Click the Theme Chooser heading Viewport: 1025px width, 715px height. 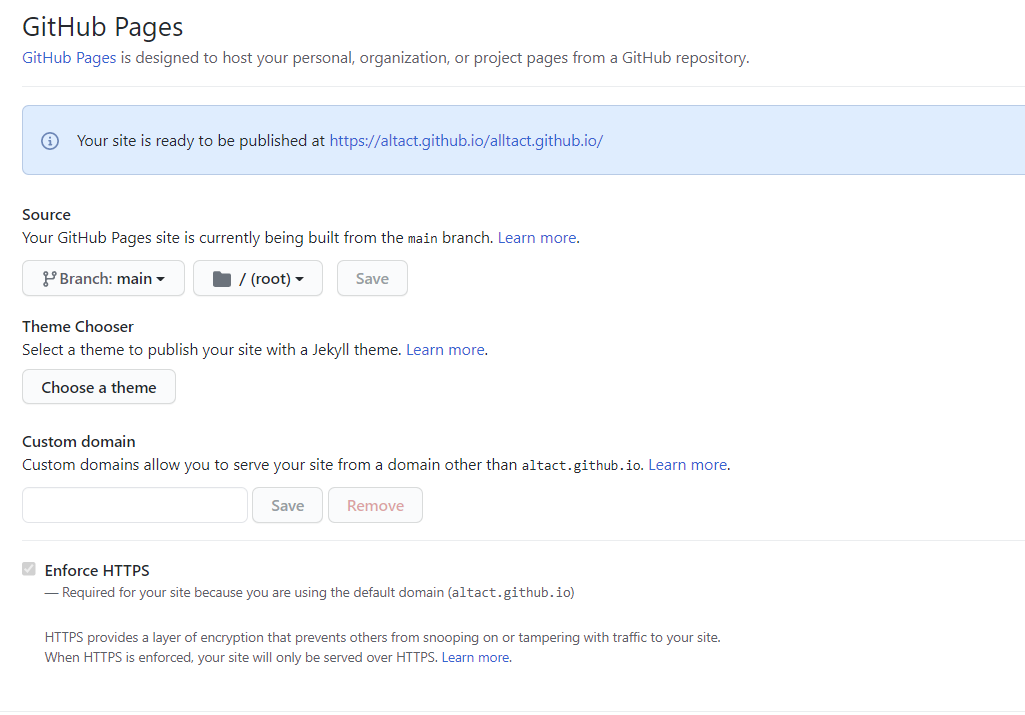coord(78,326)
